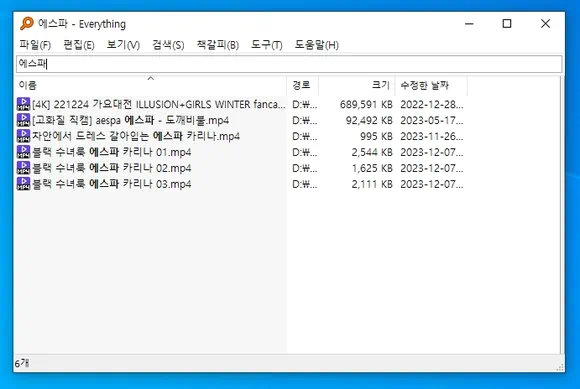Sort by the 크기 column header
Screen dimensions: 580x389
pos(357,85)
